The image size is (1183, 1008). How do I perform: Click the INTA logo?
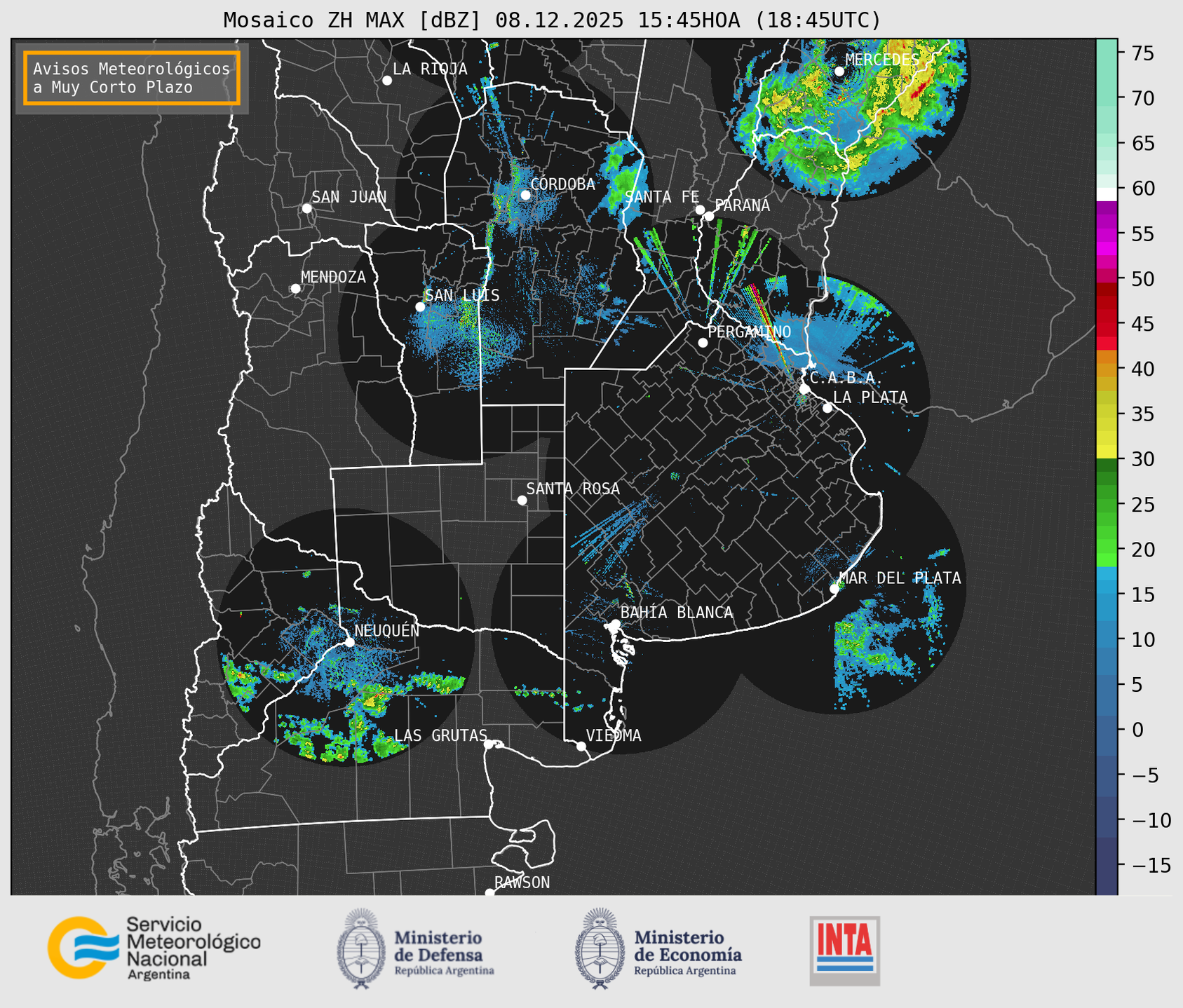[845, 951]
